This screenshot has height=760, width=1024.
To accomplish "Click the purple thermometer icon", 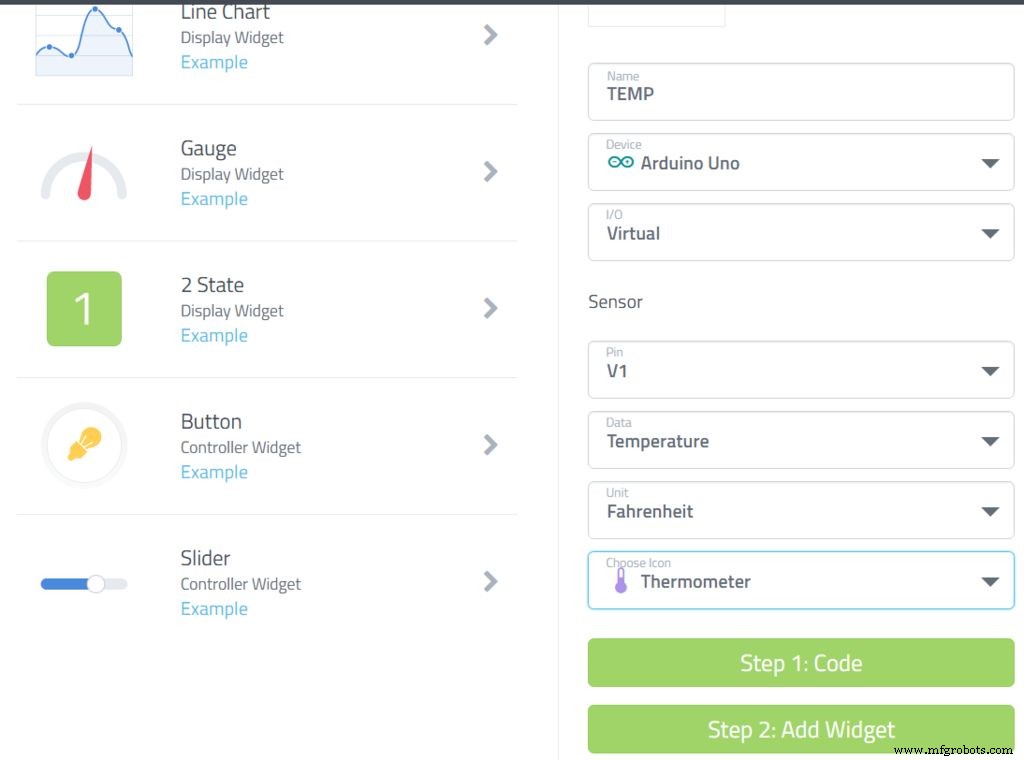I will click(x=621, y=582).
